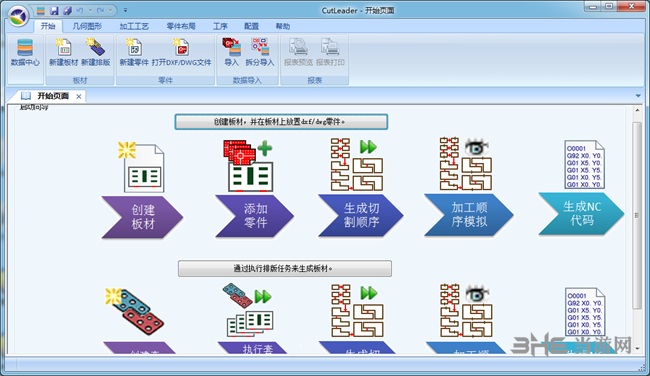The height and width of the screenshot is (376, 650).
Task: Click the scrollbar down arrow
Action: click(637, 349)
